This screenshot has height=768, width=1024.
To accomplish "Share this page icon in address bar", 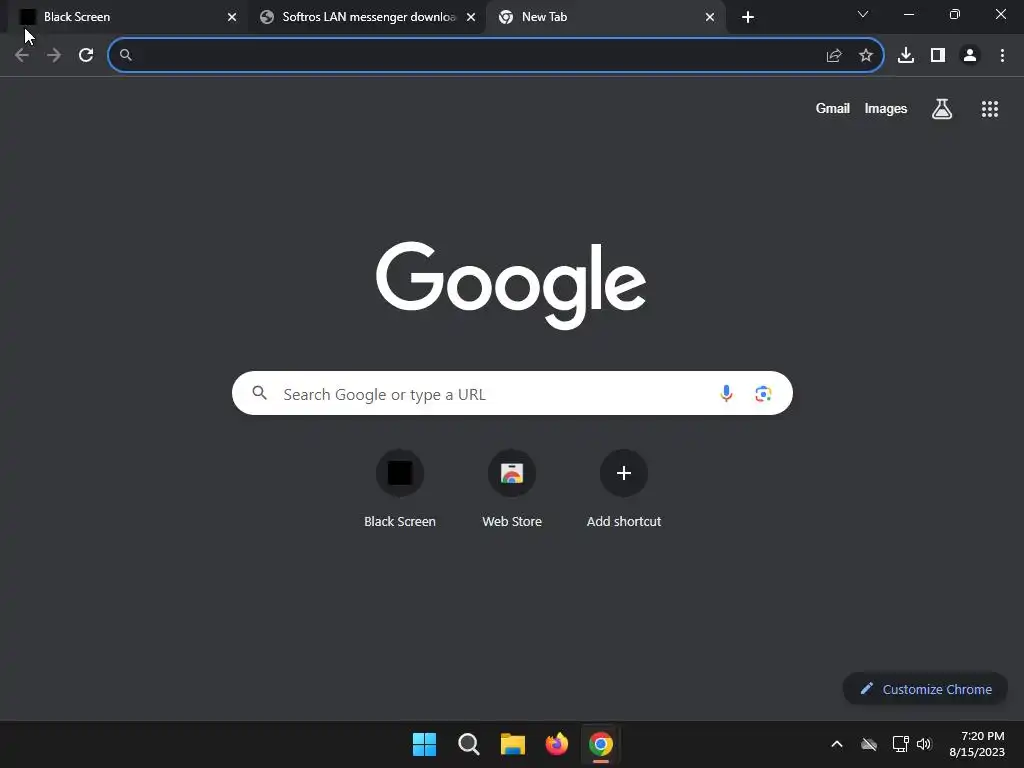I will click(x=834, y=56).
